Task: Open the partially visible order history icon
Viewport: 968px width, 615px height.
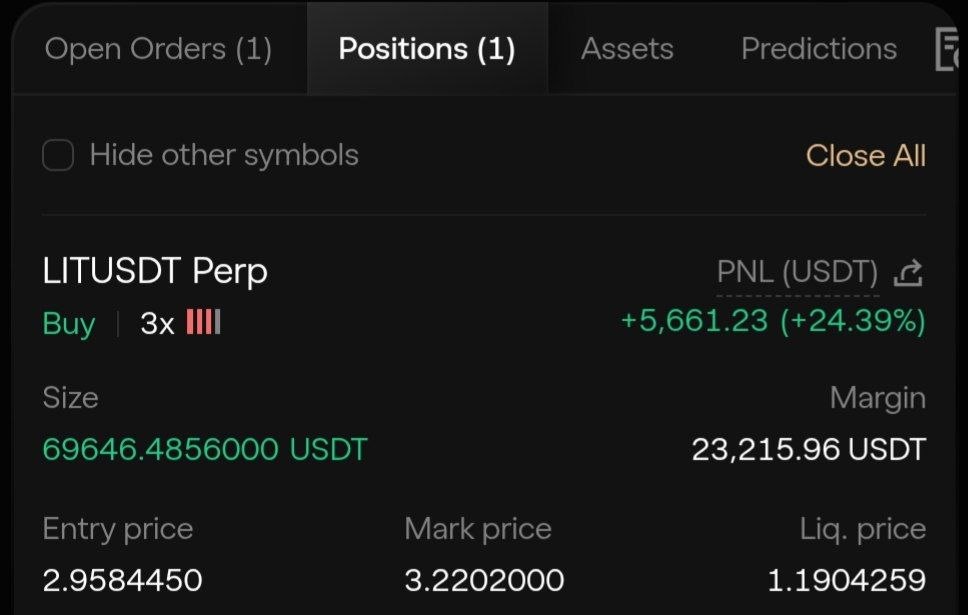Action: [x=946, y=49]
